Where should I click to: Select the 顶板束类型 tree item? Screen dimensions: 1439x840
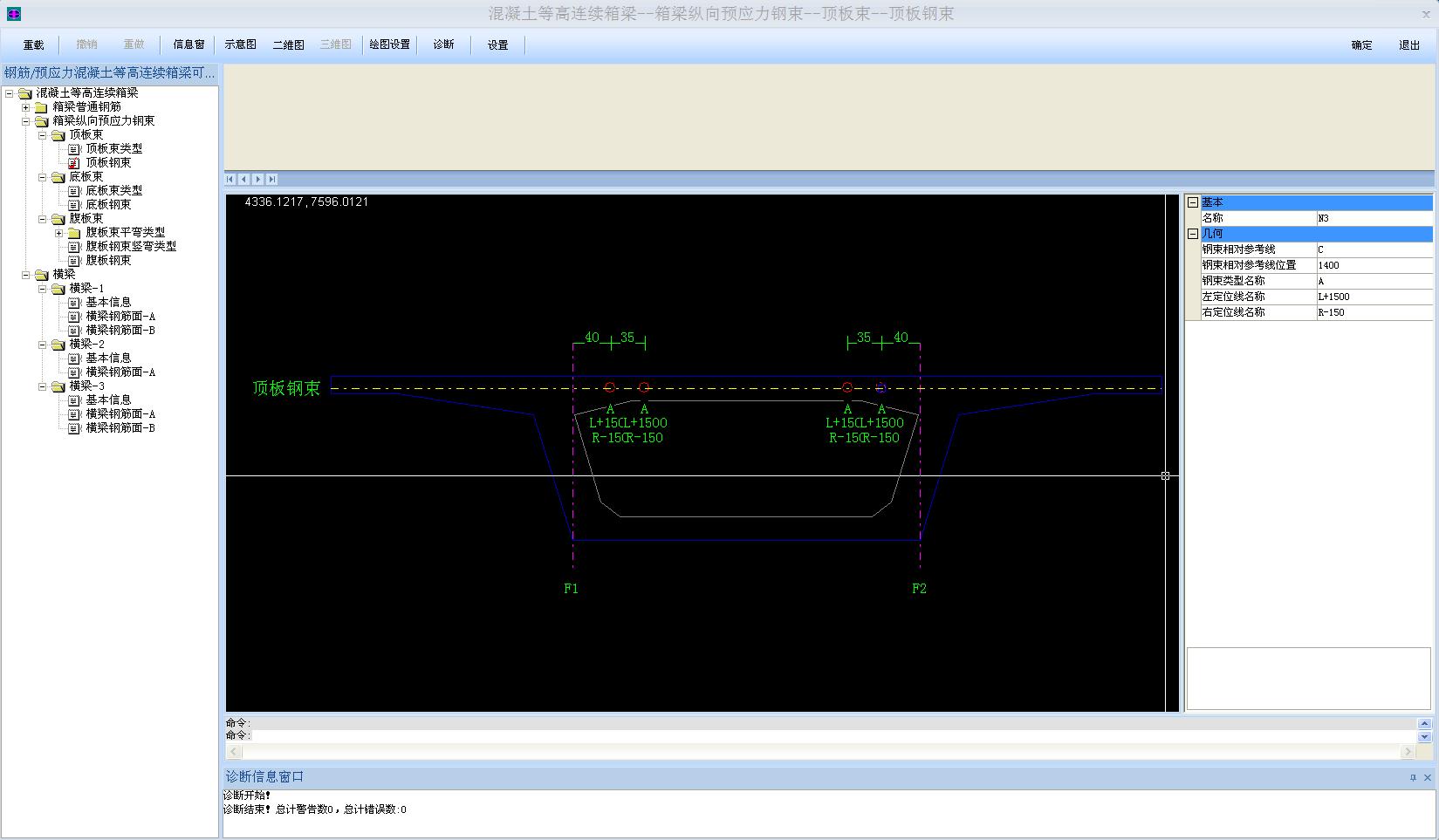coord(113,149)
